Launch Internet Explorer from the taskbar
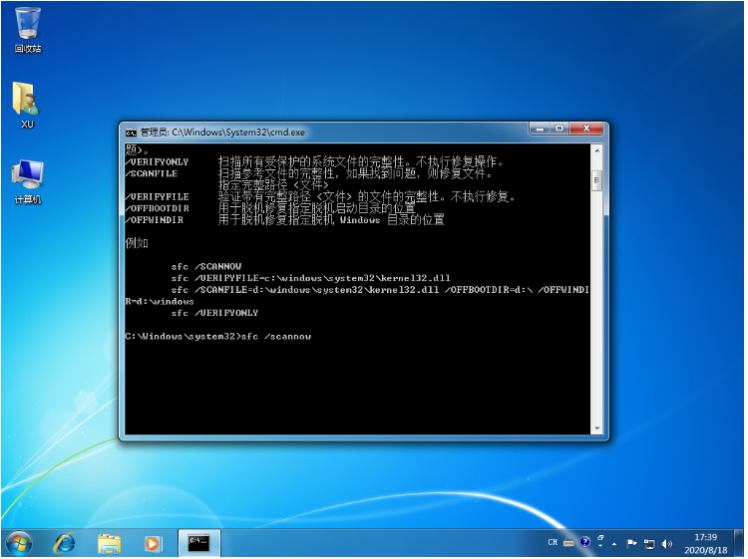This screenshot has width=748, height=559. [x=65, y=543]
